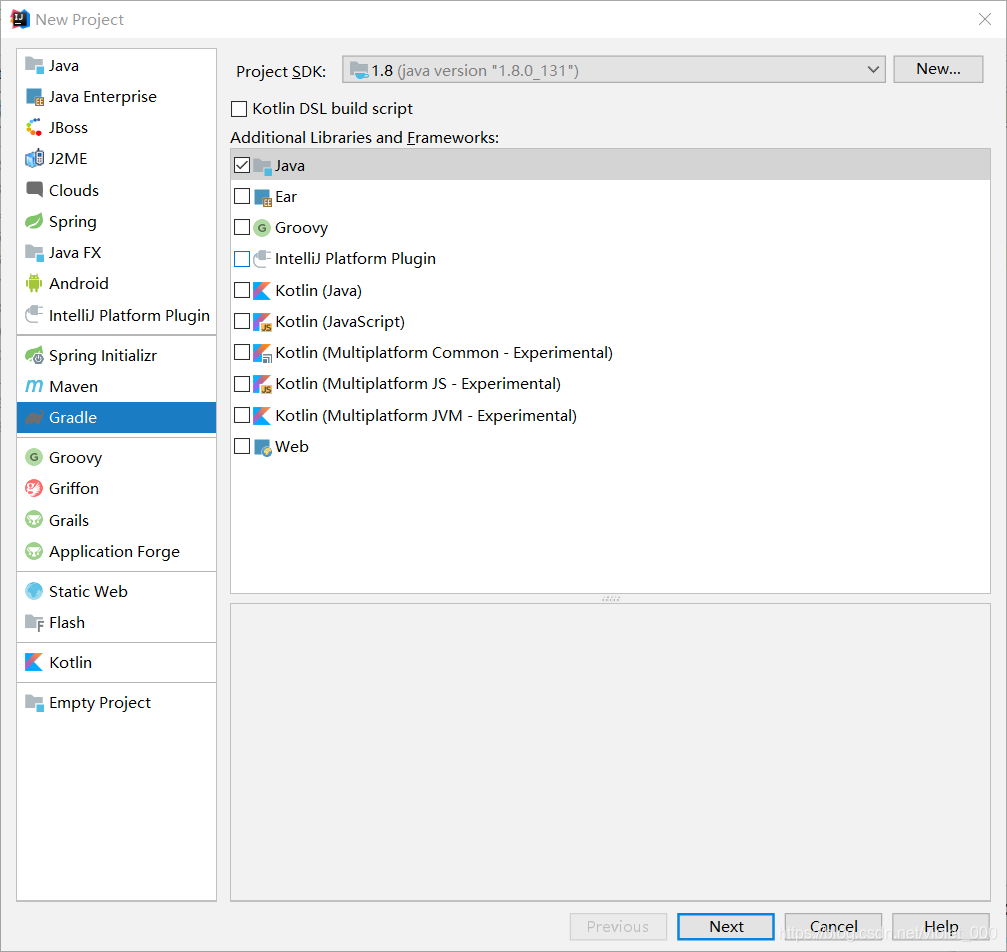Click IntelliJ Platform Plugin icon in sidebar
The height and width of the screenshot is (952, 1007).
point(34,315)
